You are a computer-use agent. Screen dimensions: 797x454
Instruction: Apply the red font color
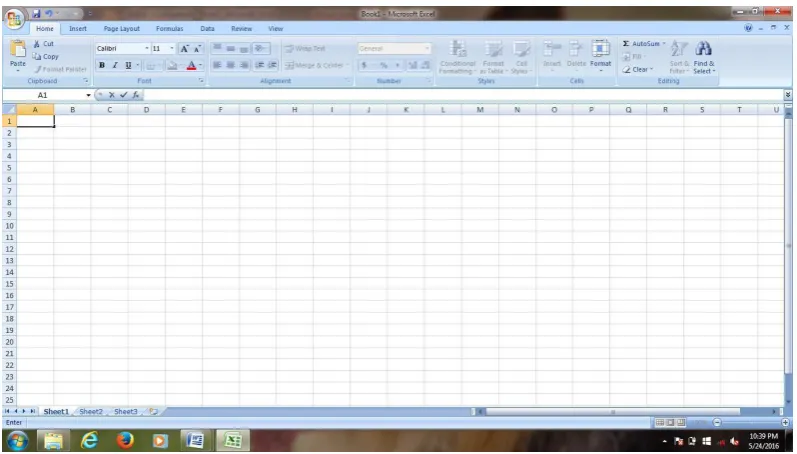192,65
